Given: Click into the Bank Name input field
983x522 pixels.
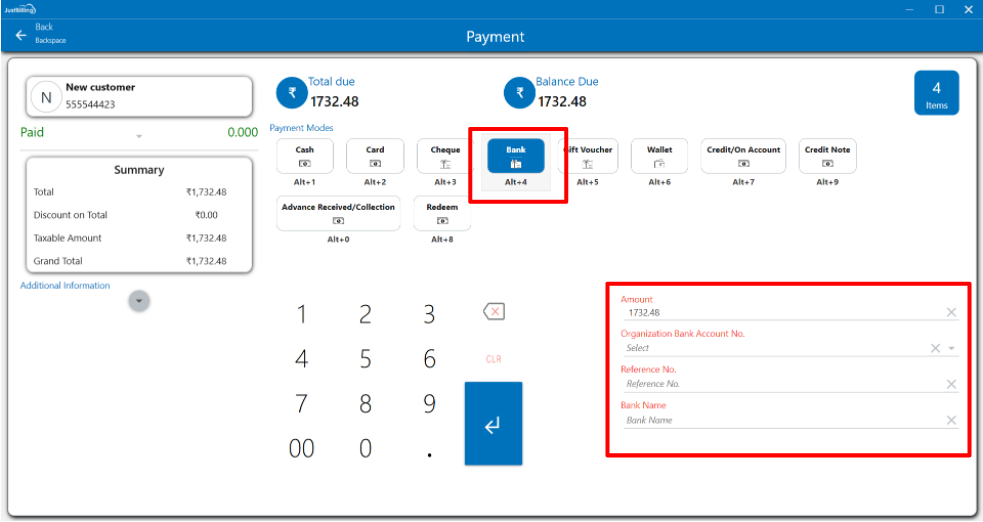Looking at the screenshot, I should tap(780, 421).
